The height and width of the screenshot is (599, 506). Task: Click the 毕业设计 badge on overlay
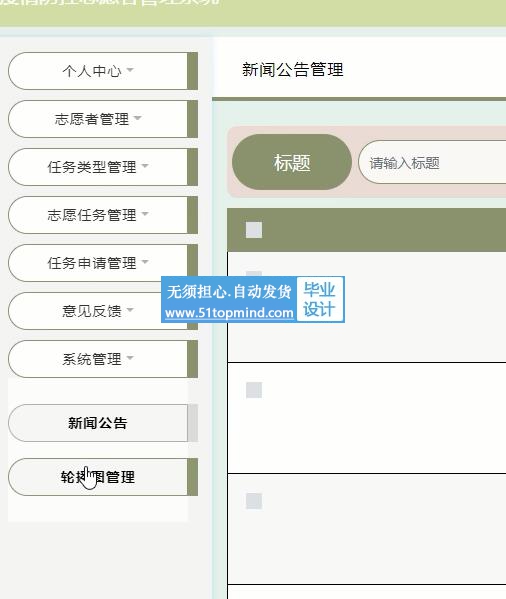(320, 300)
